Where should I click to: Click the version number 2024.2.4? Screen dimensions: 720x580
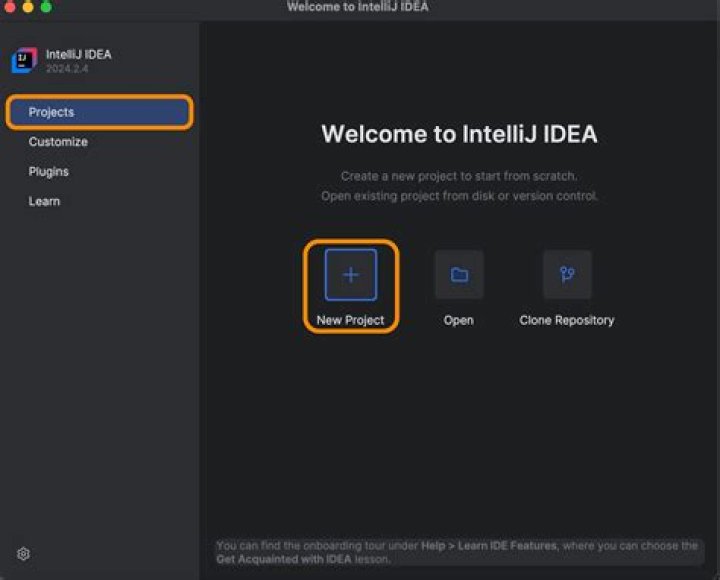[69, 69]
